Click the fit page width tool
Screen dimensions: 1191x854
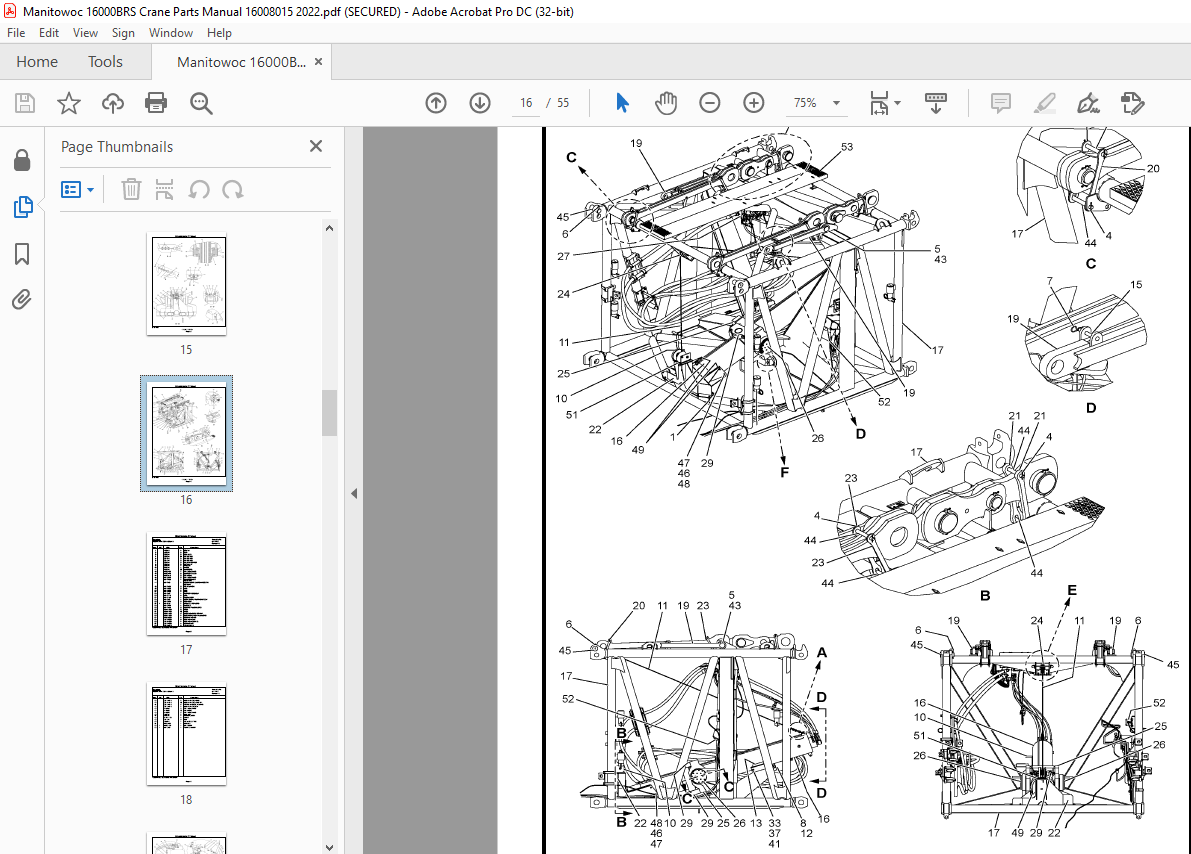(880, 103)
